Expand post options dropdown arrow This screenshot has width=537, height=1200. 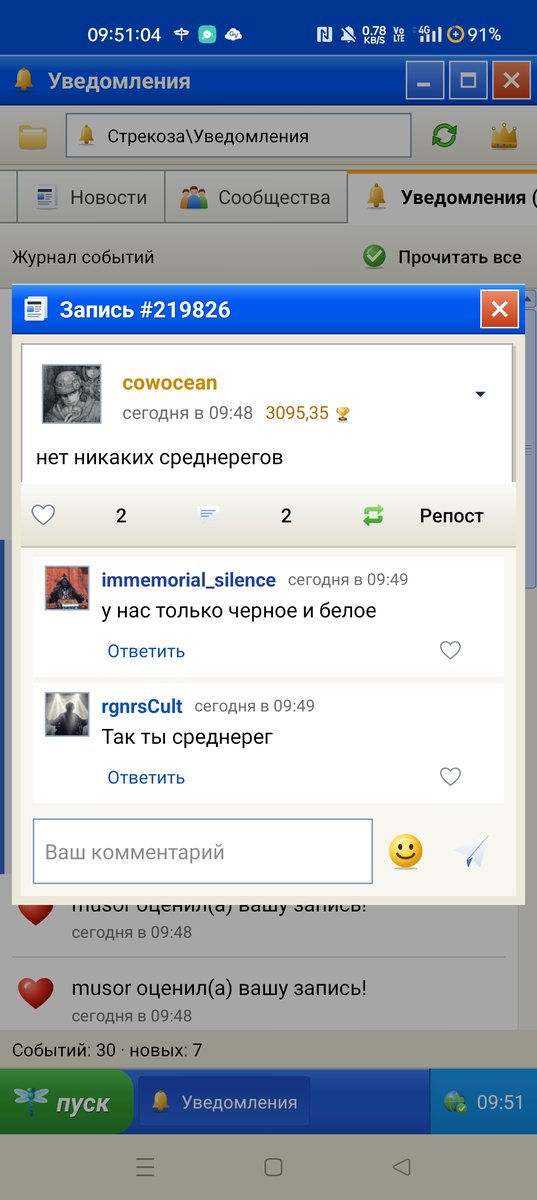480,395
